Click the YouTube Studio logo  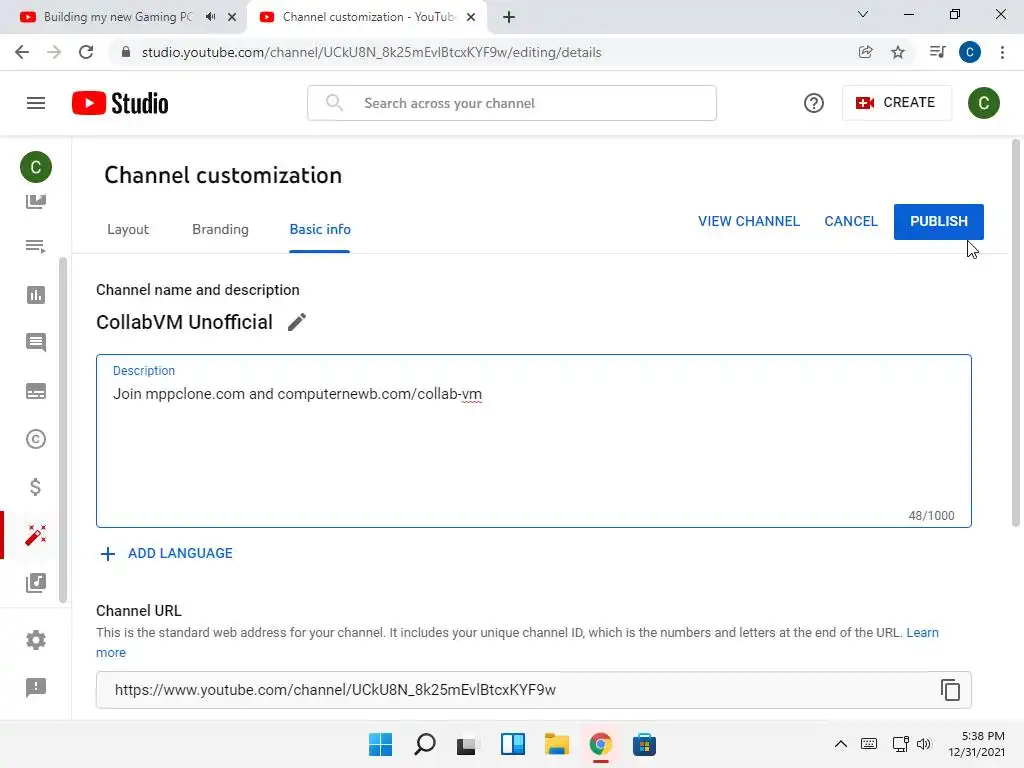pyautogui.click(x=120, y=103)
